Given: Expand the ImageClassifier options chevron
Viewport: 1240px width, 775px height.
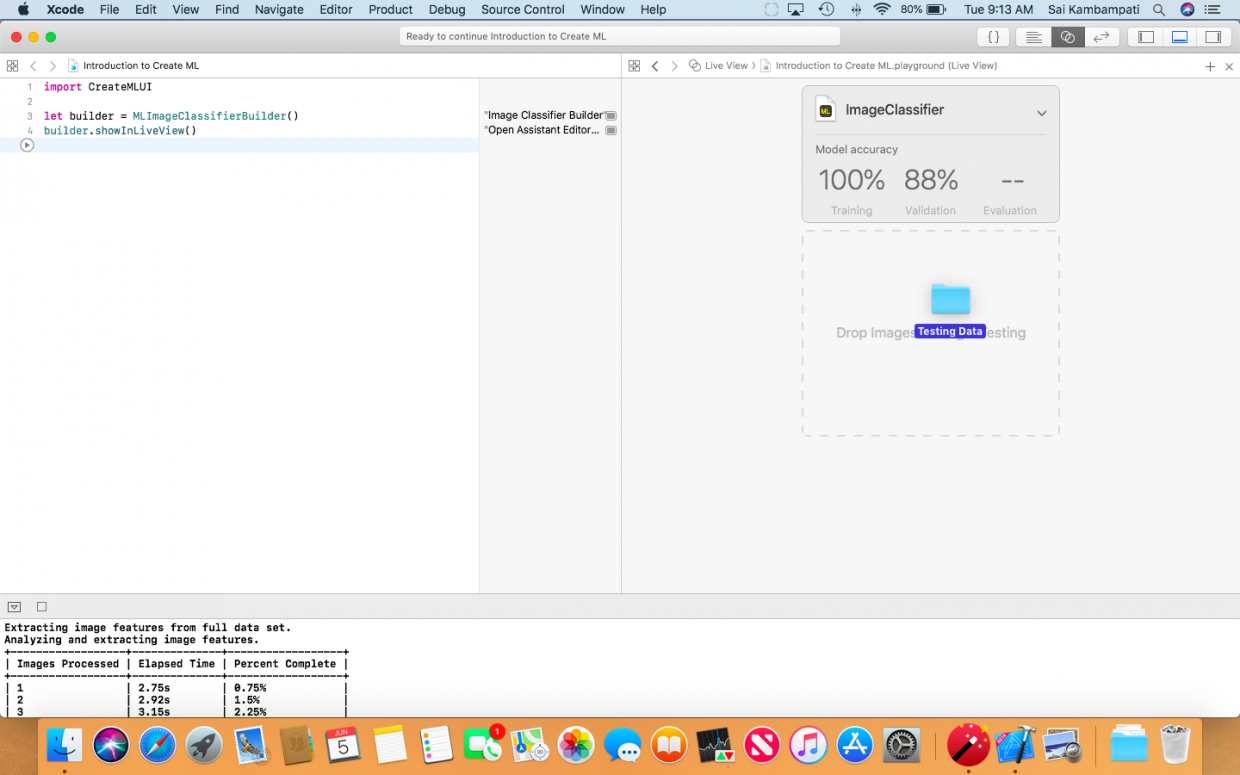Looking at the screenshot, I should tap(1041, 113).
